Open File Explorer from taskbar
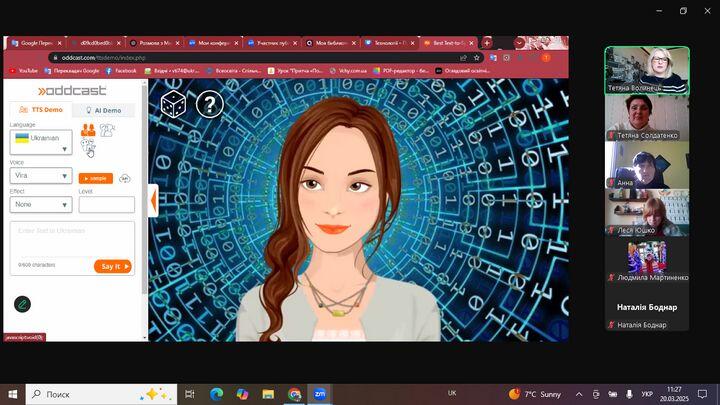Viewport: 720px width, 405px height. (x=268, y=394)
